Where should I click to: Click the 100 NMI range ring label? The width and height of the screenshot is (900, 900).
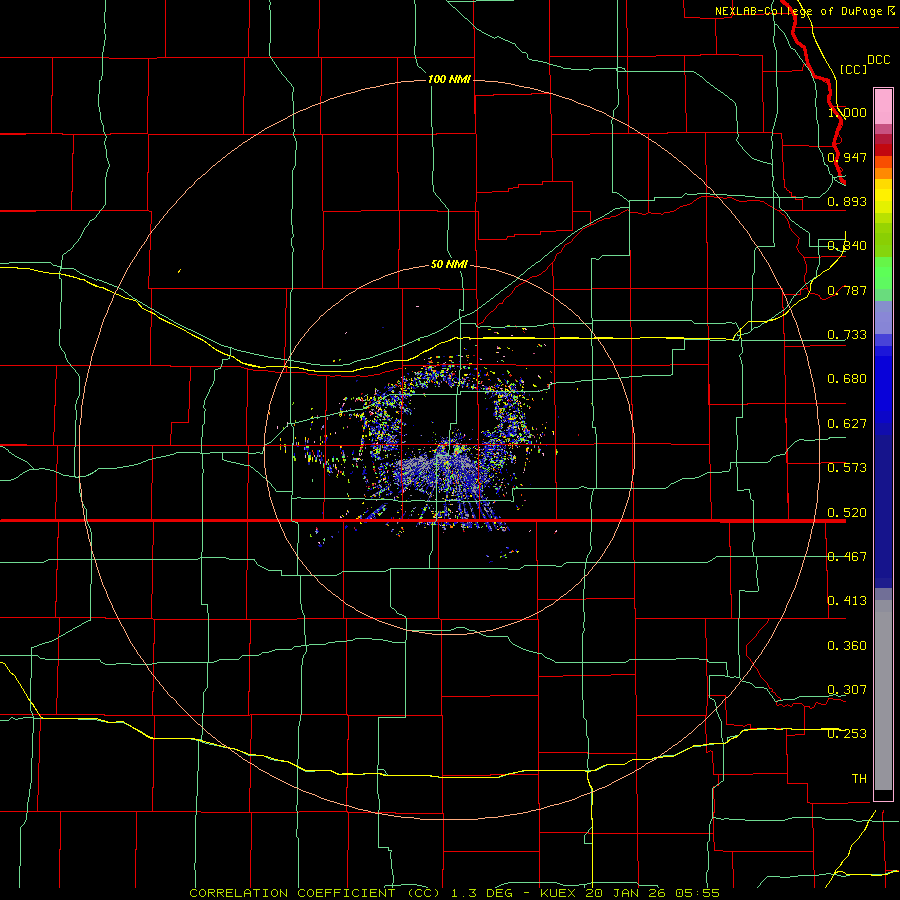click(x=449, y=79)
